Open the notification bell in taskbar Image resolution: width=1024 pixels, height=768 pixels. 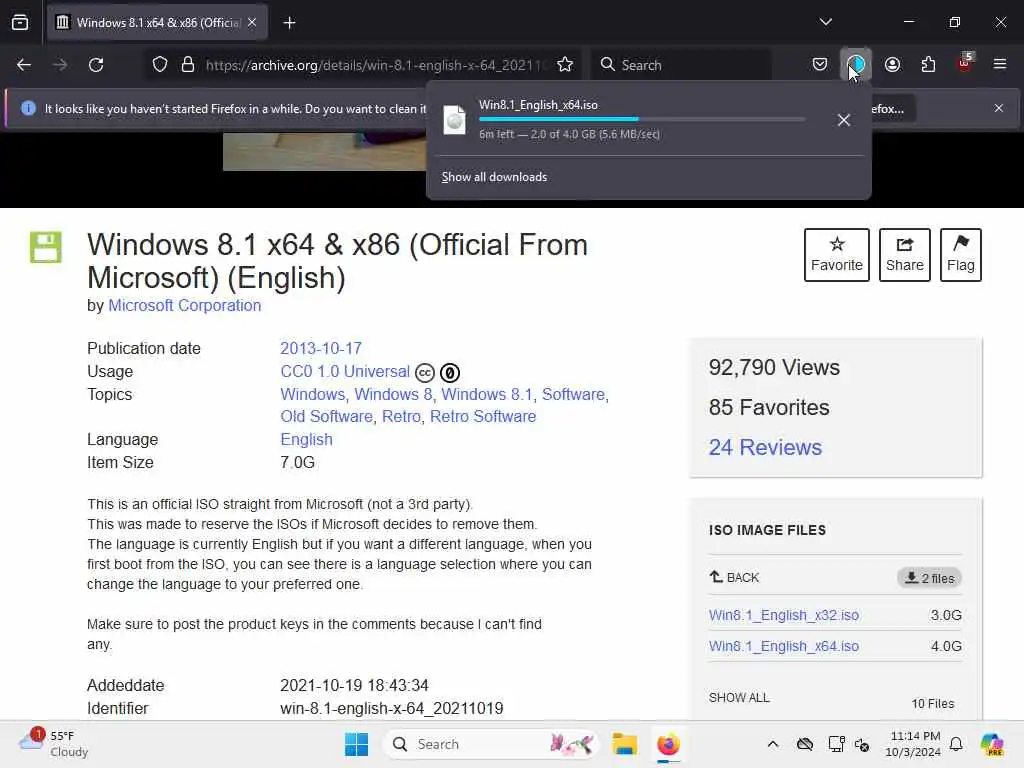coord(956,744)
